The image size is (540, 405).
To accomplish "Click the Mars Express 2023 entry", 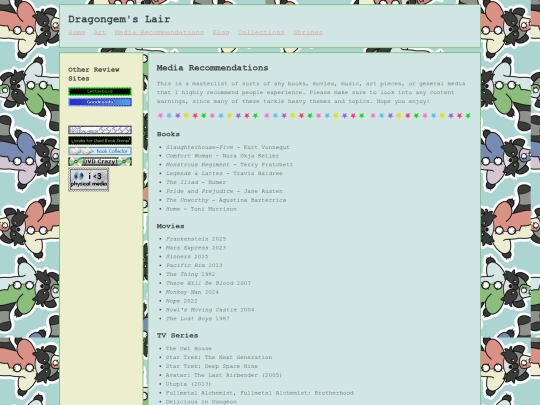I will tap(196, 248).
